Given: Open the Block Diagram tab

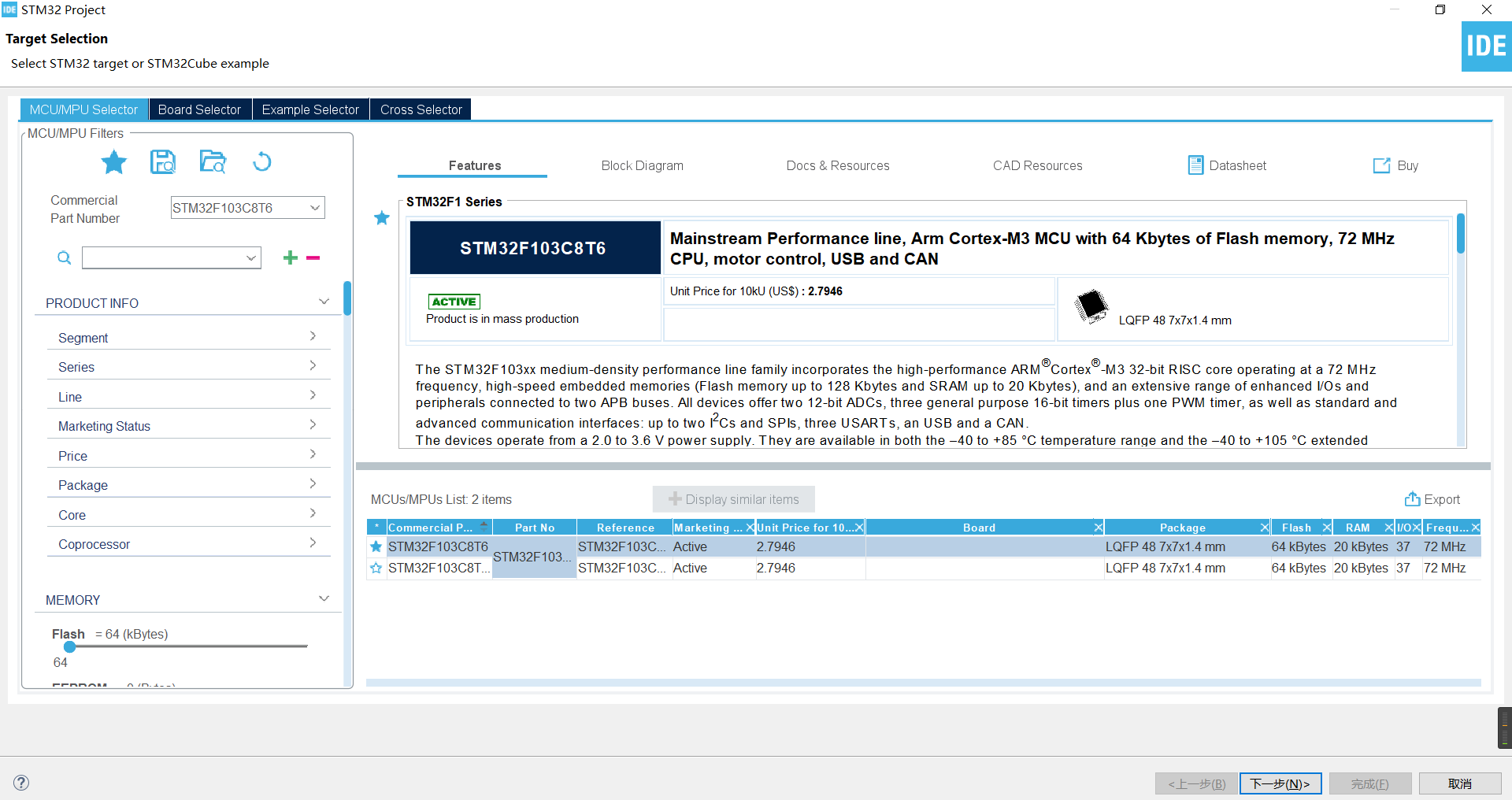Looking at the screenshot, I should [x=643, y=165].
